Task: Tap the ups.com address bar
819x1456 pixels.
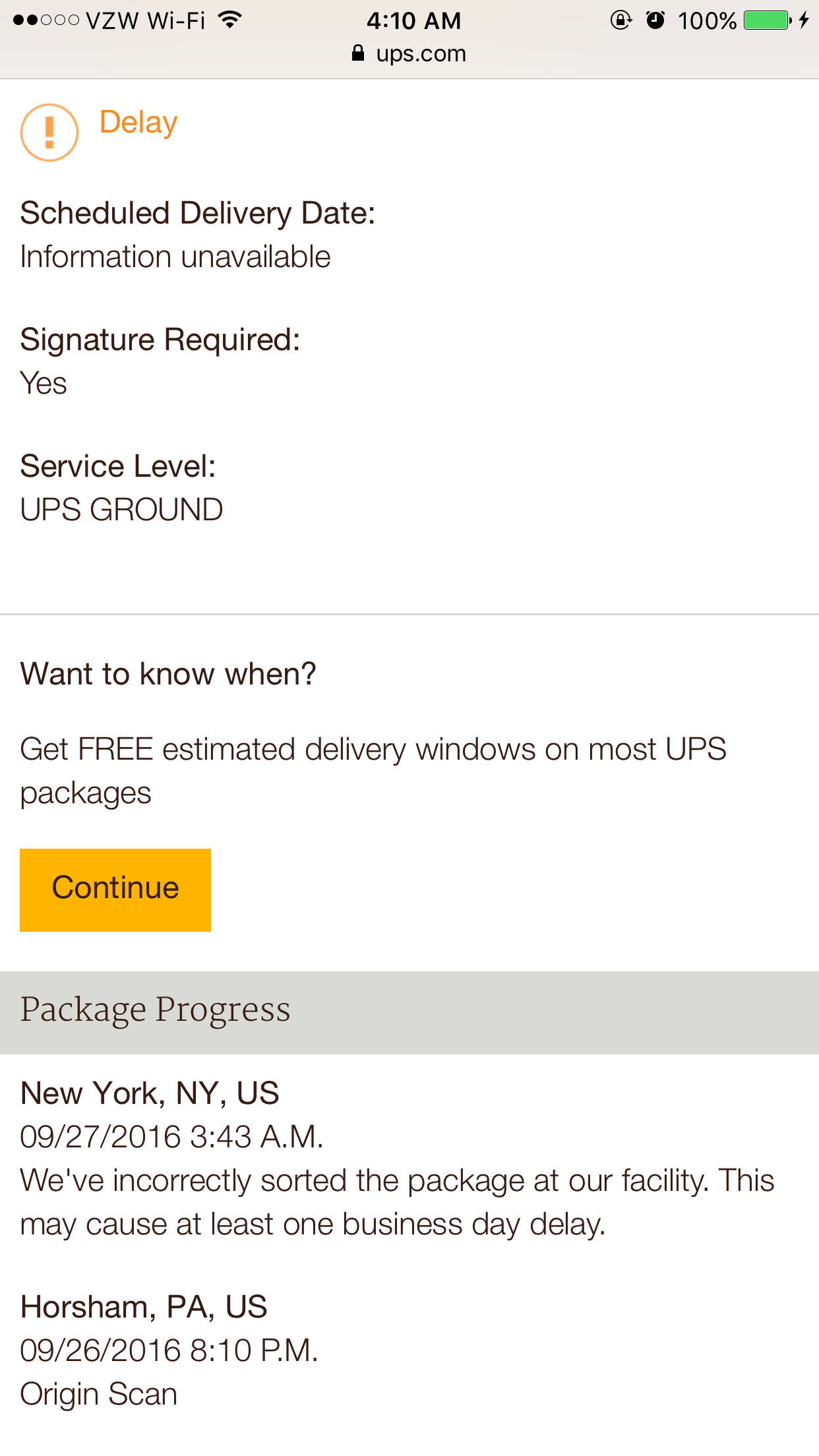Action: click(x=421, y=53)
